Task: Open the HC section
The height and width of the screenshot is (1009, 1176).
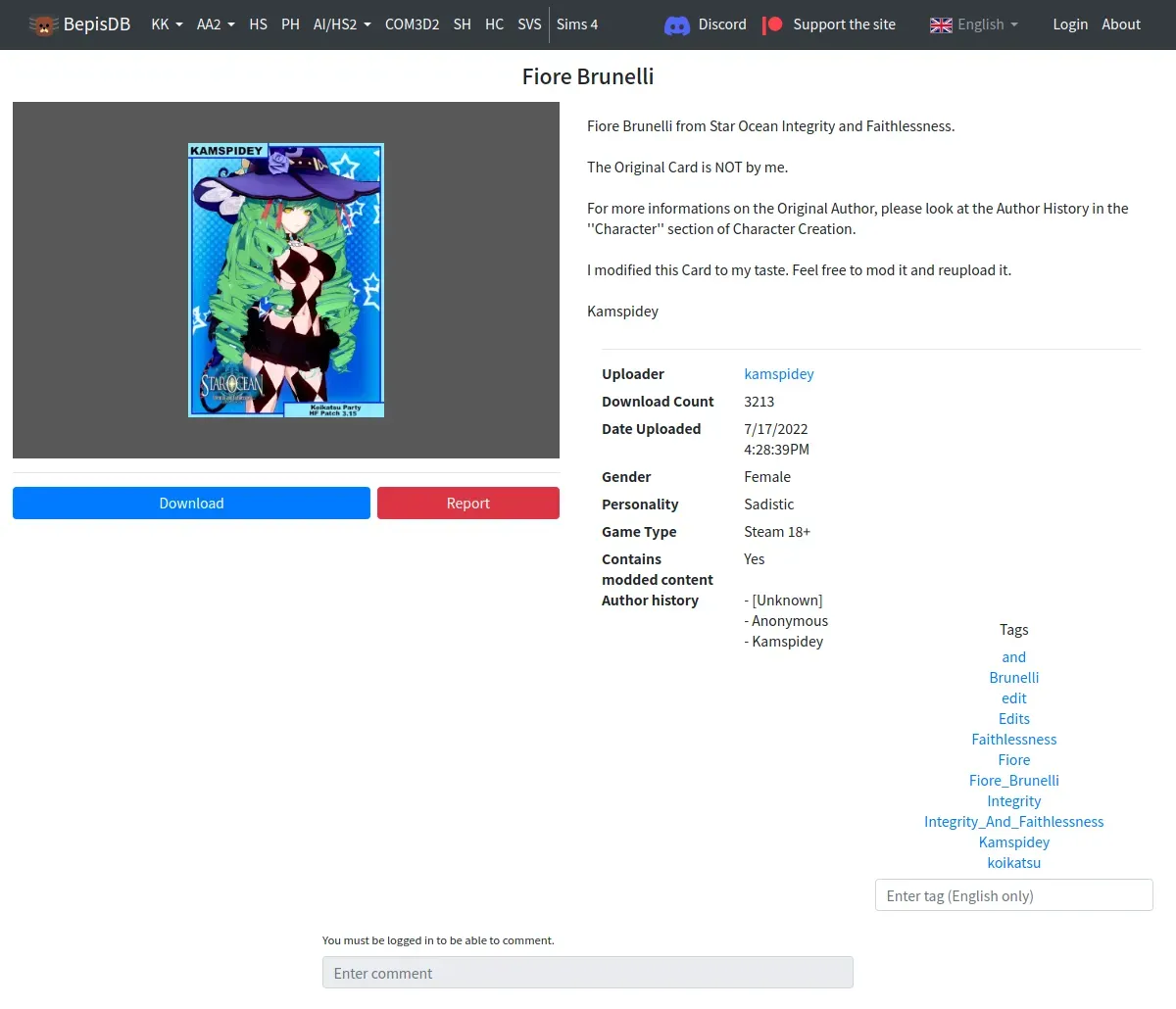Action: (x=494, y=24)
